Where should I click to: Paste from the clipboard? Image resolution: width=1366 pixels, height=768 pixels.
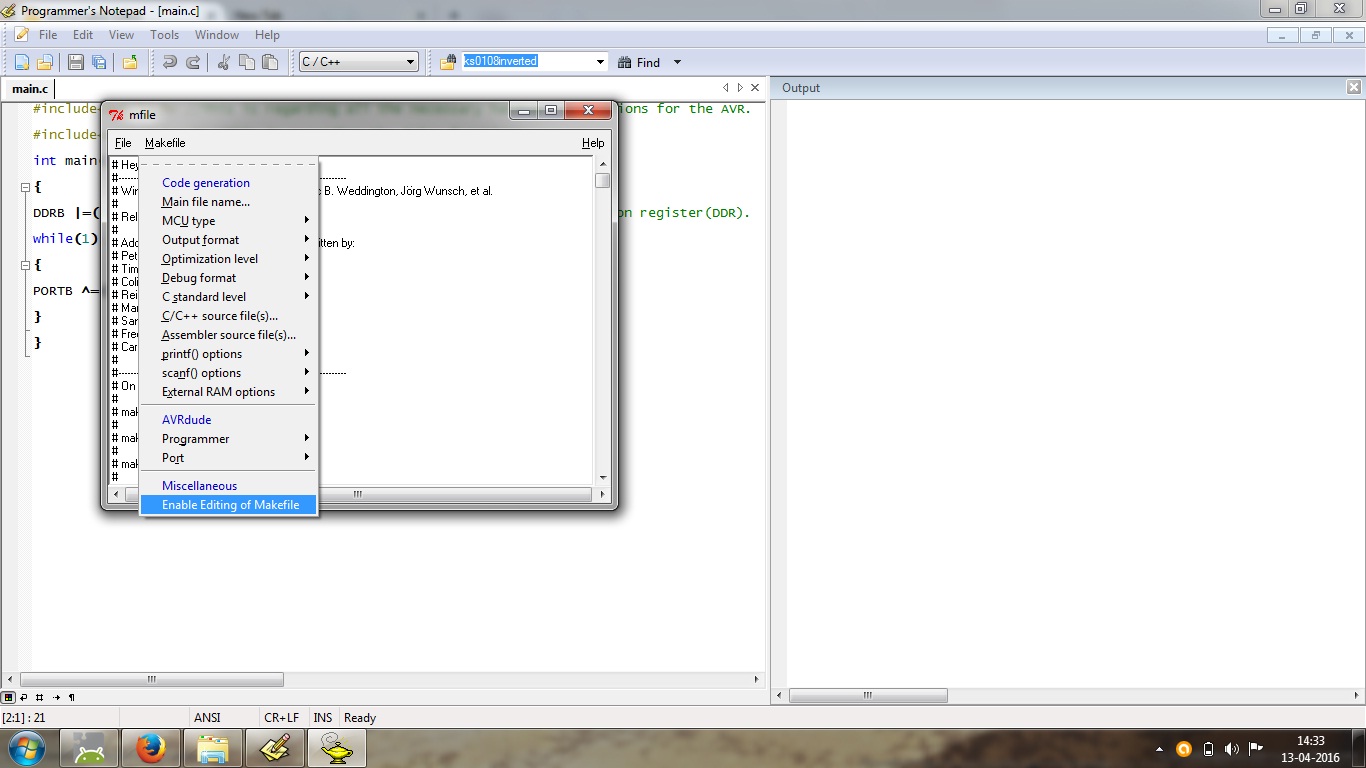pos(268,61)
